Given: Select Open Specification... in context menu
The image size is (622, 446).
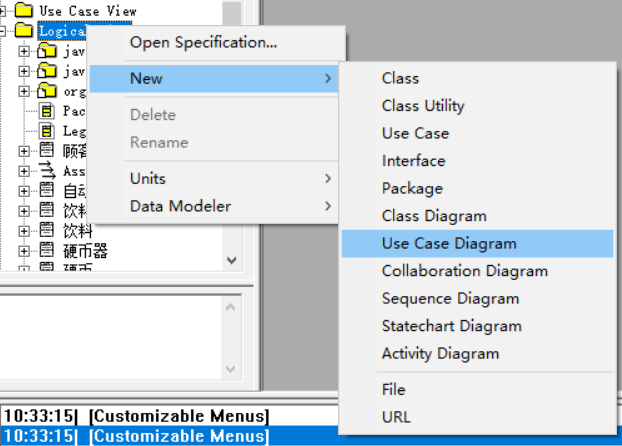Looking at the screenshot, I should point(203,42).
